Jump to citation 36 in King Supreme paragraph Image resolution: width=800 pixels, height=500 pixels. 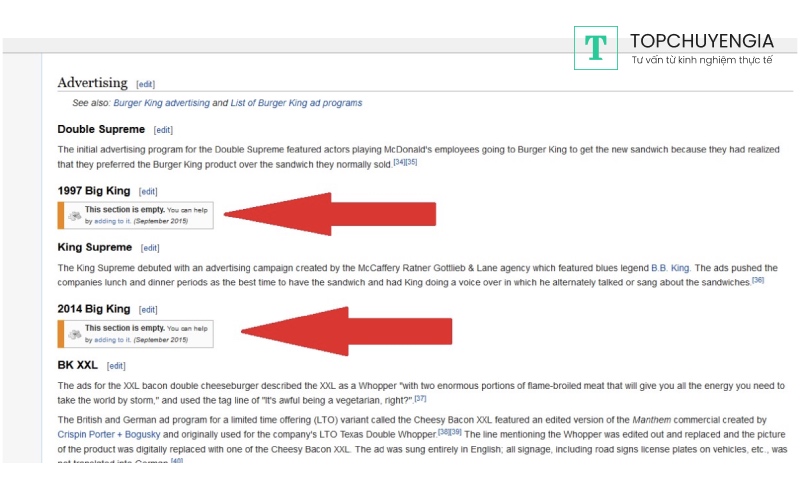pos(757,280)
